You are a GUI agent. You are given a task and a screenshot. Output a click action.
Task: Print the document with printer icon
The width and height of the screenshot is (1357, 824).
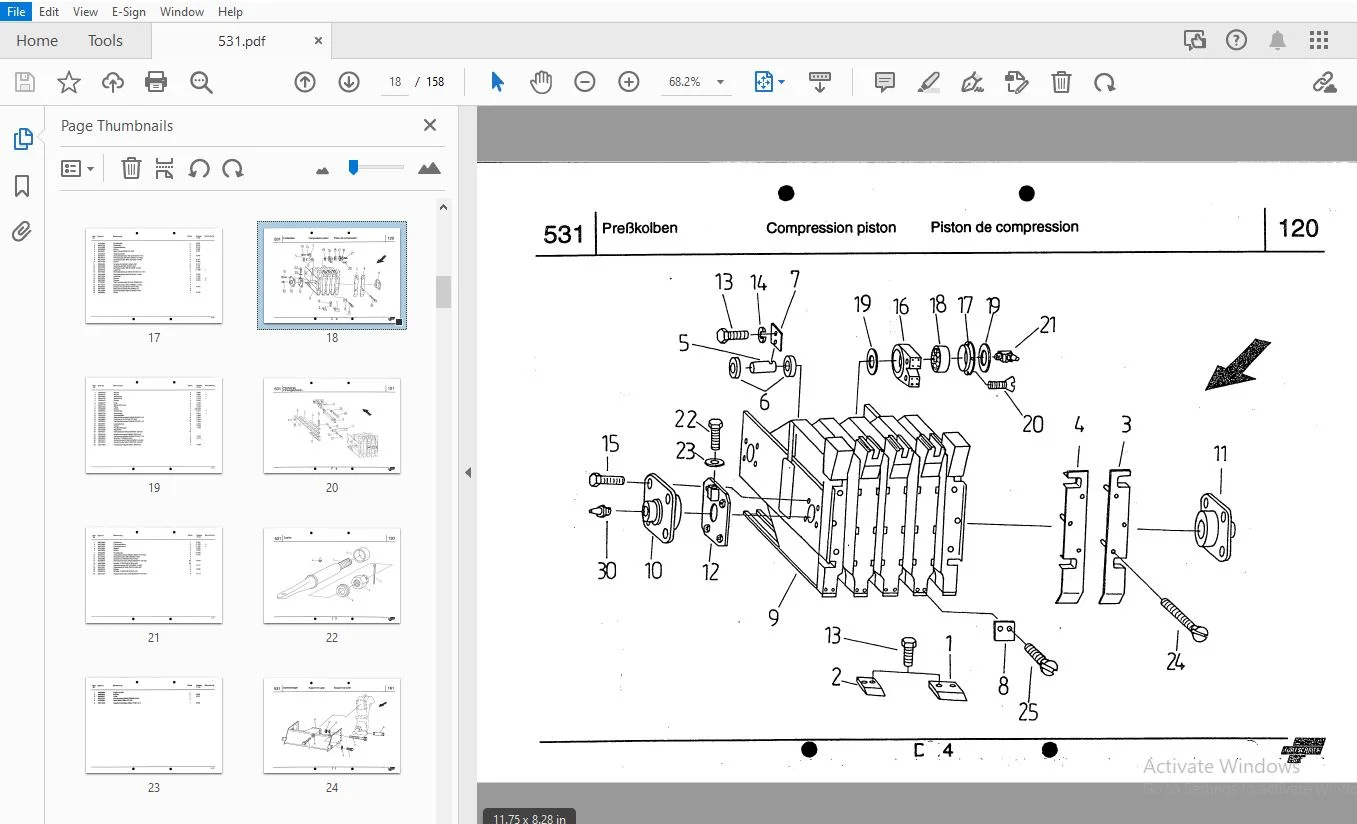(156, 82)
